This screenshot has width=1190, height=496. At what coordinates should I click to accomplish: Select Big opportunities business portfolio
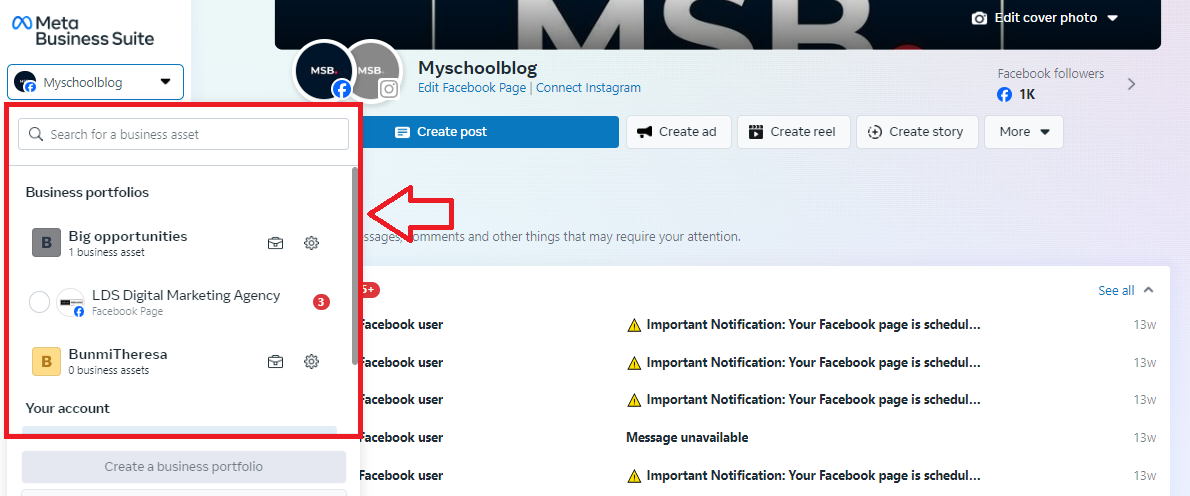point(128,243)
